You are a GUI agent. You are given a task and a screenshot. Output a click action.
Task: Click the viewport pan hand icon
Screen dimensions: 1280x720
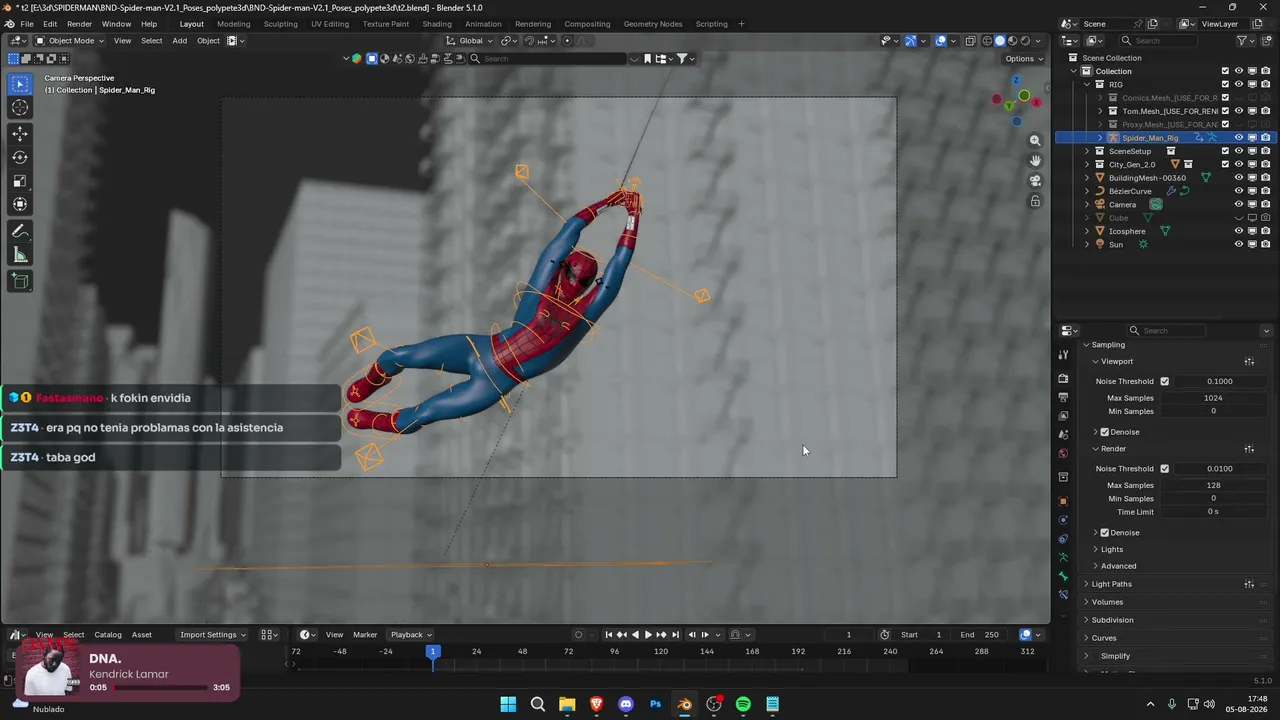1035,161
